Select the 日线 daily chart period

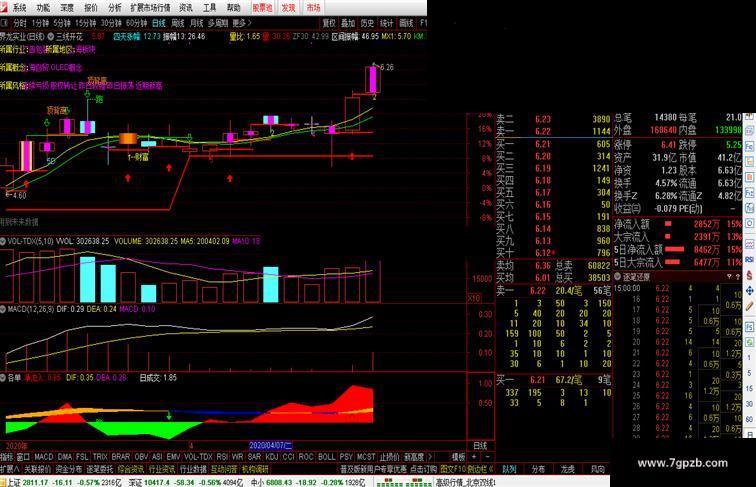point(159,23)
